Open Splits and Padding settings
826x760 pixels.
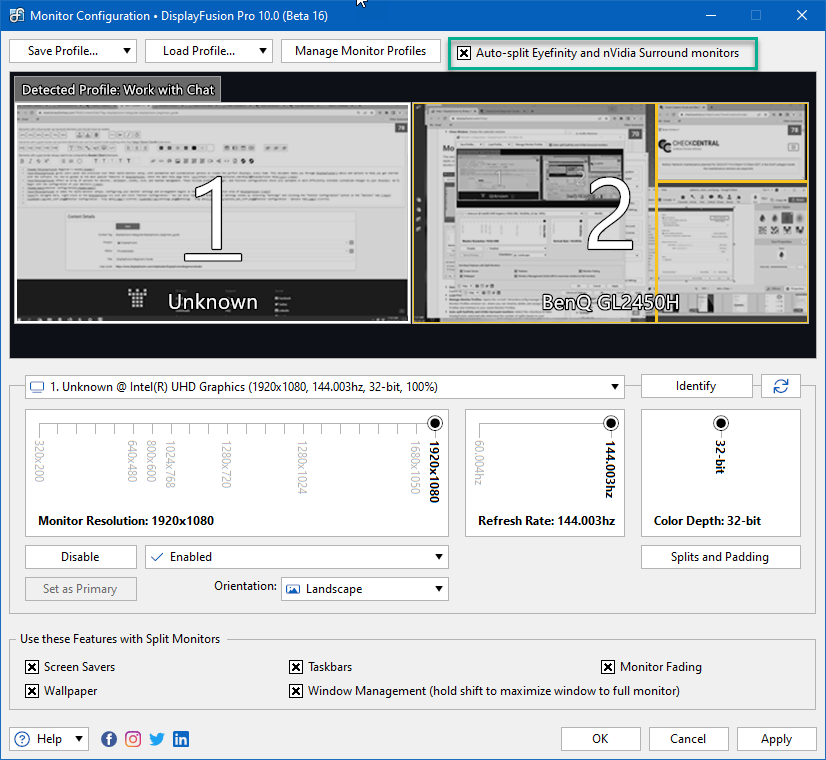720,557
